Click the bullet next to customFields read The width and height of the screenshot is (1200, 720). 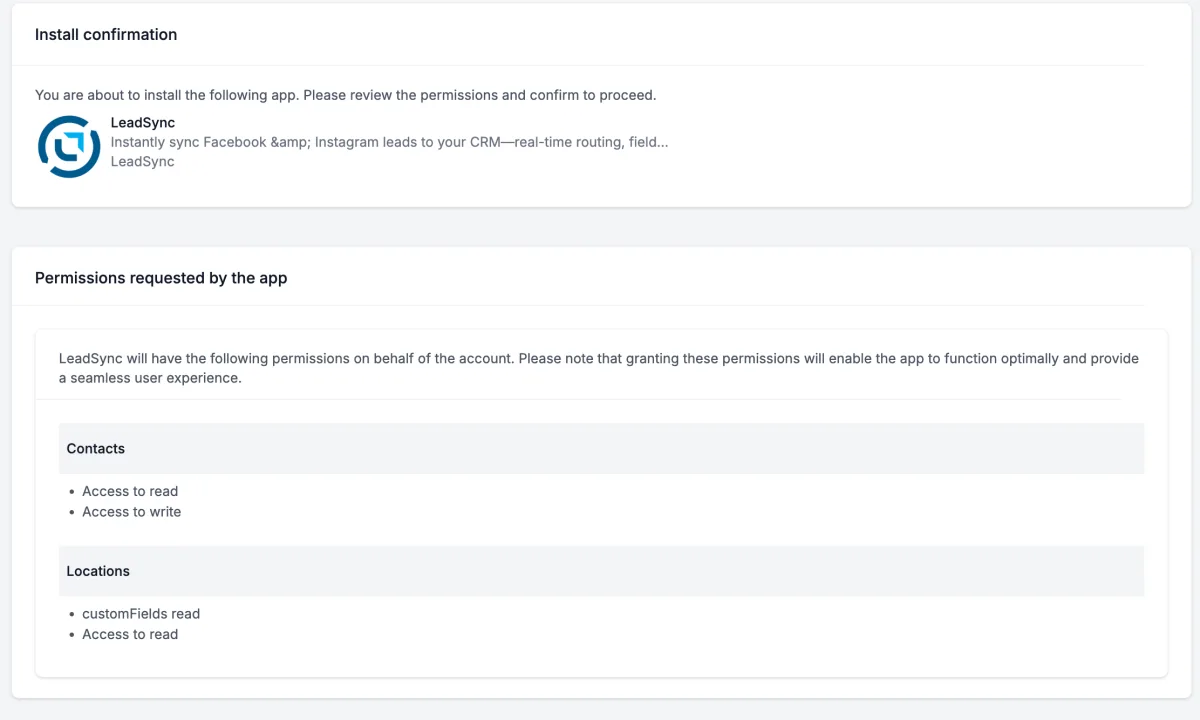pyautogui.click(x=72, y=615)
